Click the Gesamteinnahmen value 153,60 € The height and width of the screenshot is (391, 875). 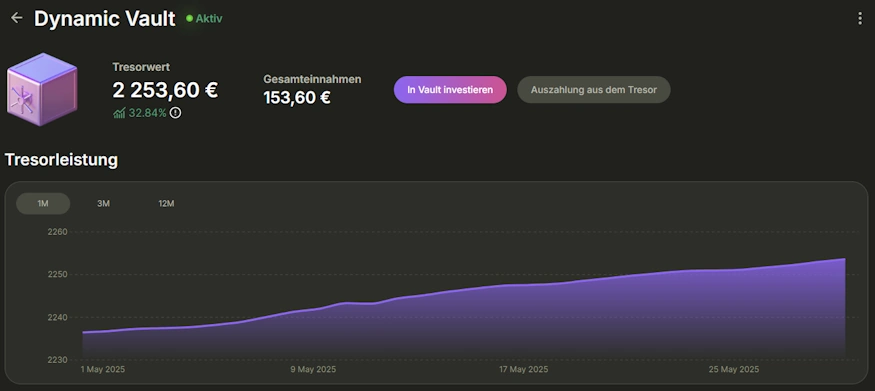point(297,98)
